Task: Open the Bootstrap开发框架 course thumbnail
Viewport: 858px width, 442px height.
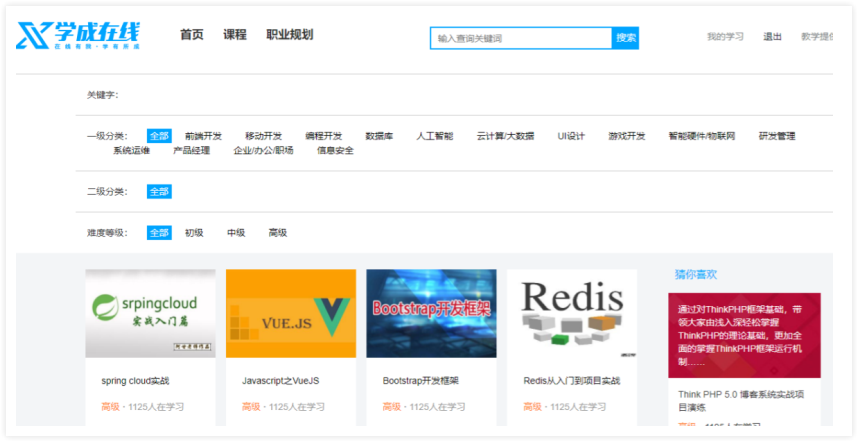Action: 431,313
